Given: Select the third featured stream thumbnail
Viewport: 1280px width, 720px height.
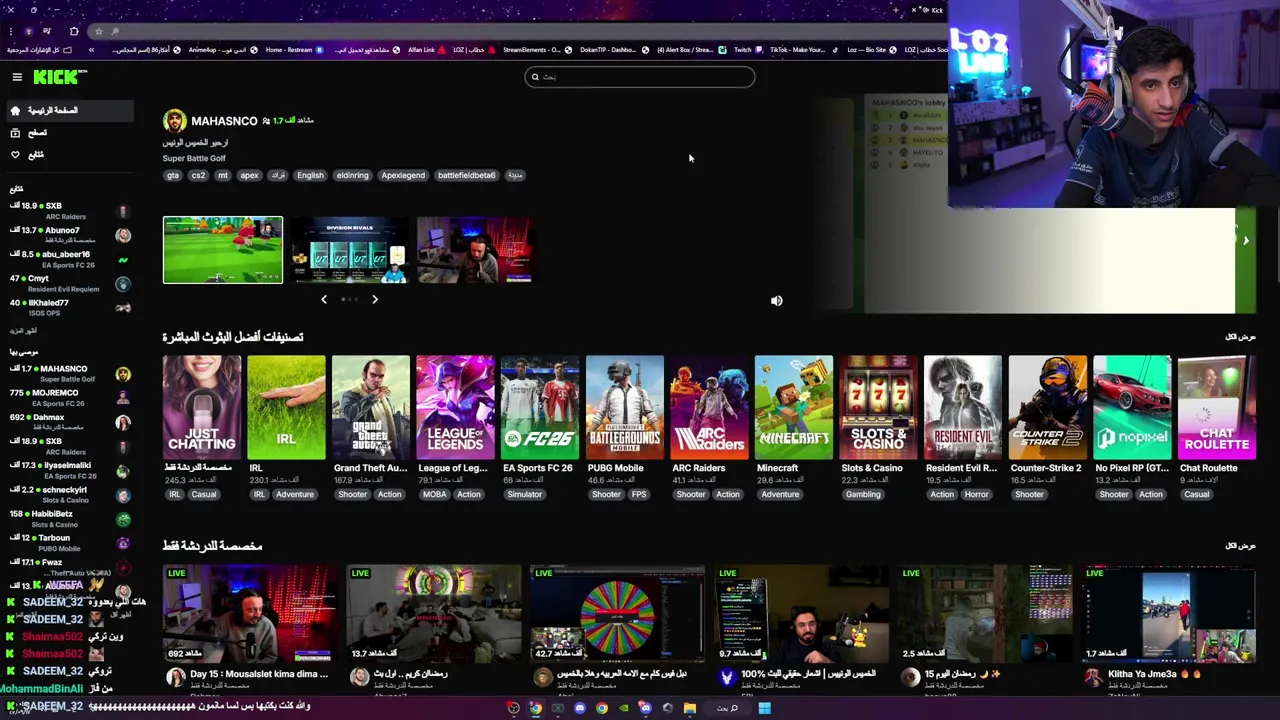Looking at the screenshot, I should (x=475, y=250).
